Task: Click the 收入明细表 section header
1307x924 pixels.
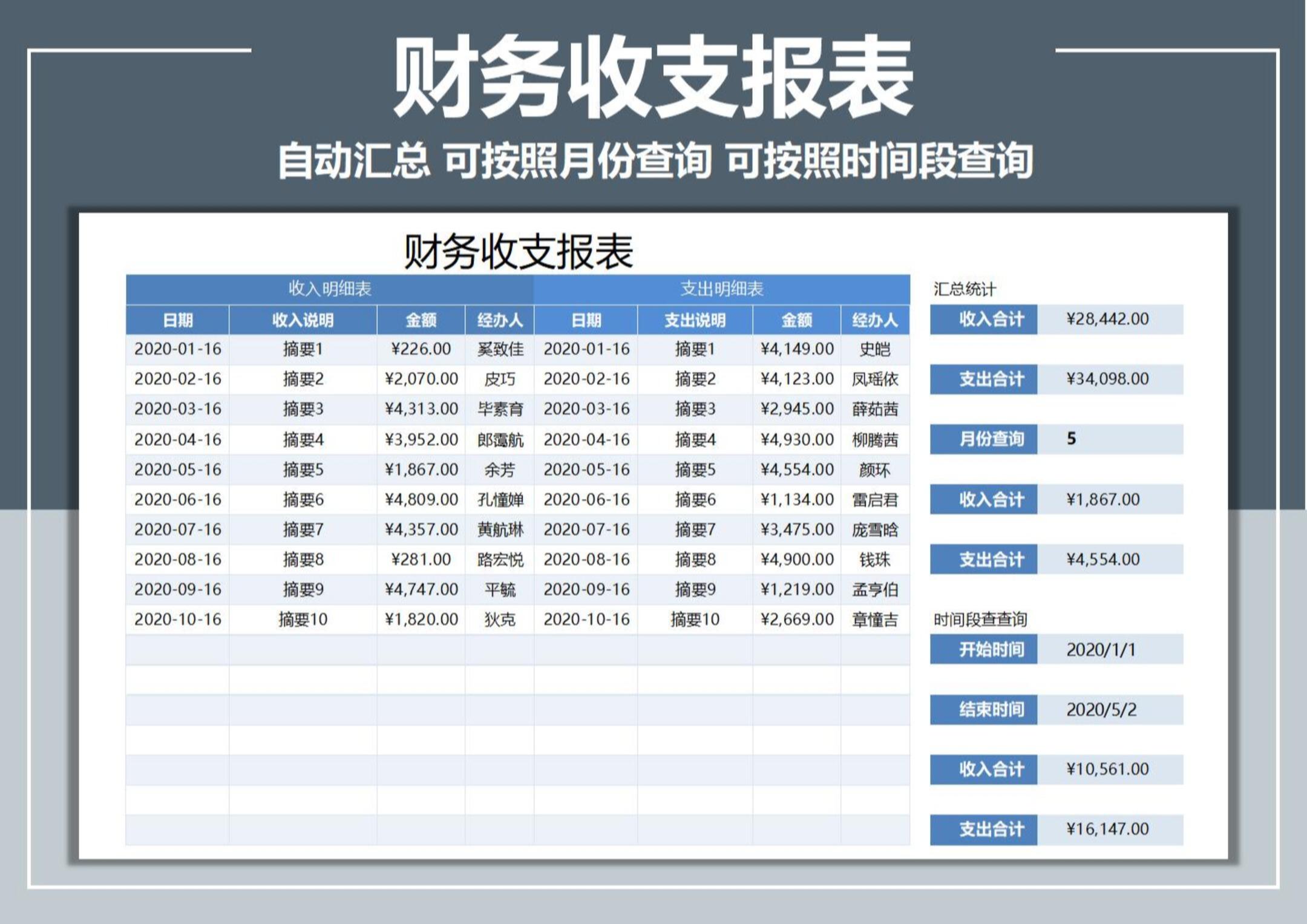Action: 330,289
